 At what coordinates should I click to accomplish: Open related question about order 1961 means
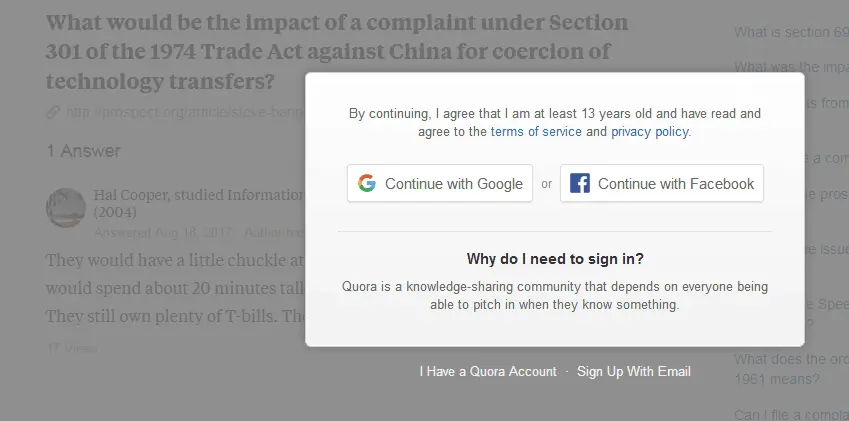pos(791,369)
